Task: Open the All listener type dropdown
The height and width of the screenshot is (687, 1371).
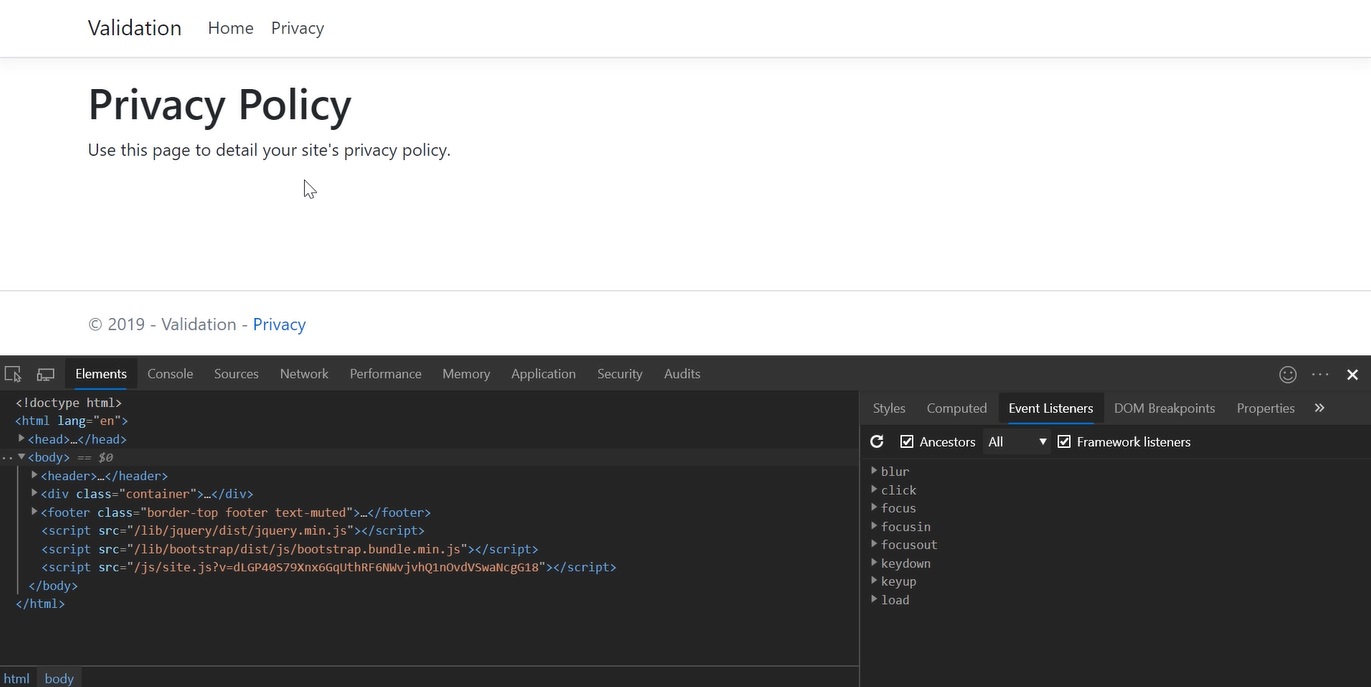Action: coord(1017,441)
